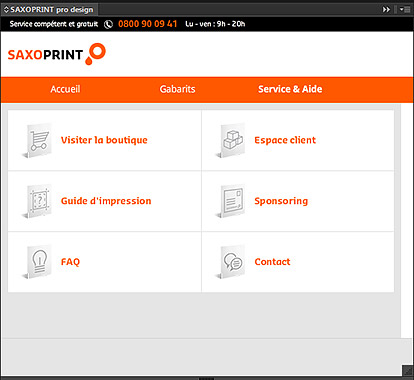This screenshot has width=414, height=380.
Task: Click the question mark print guide icon
Action: point(37,201)
